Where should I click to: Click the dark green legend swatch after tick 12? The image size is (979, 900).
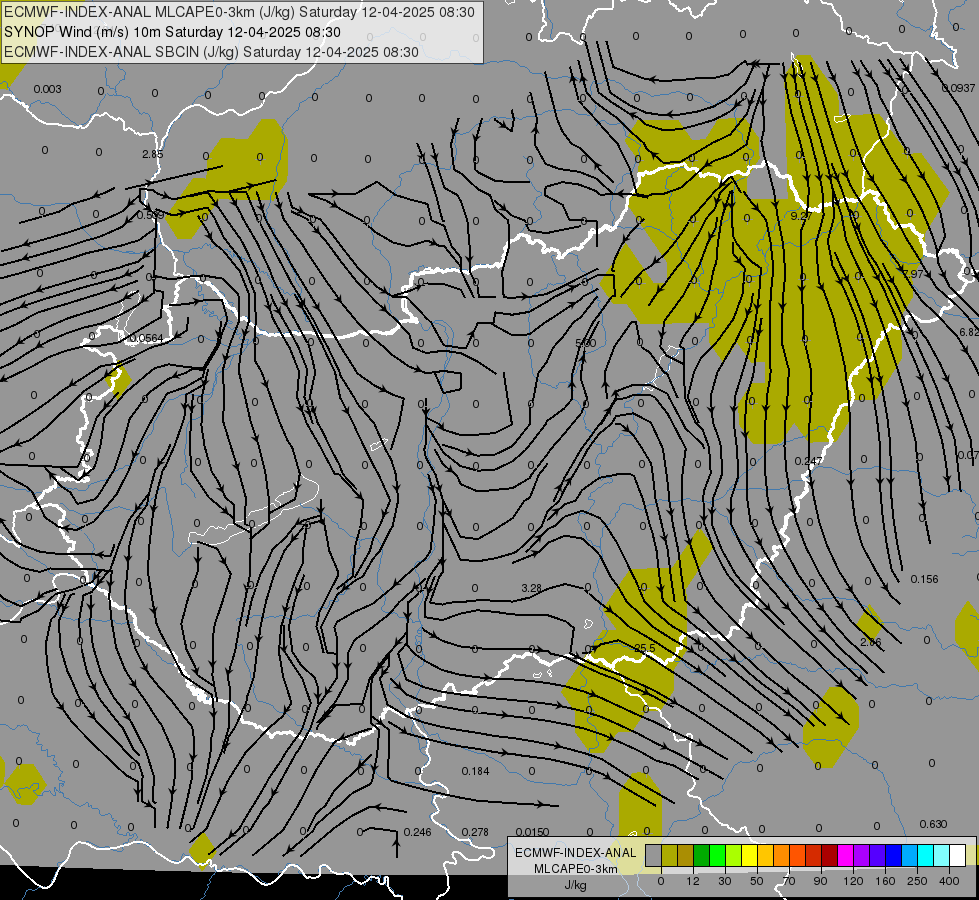[x=702, y=856]
